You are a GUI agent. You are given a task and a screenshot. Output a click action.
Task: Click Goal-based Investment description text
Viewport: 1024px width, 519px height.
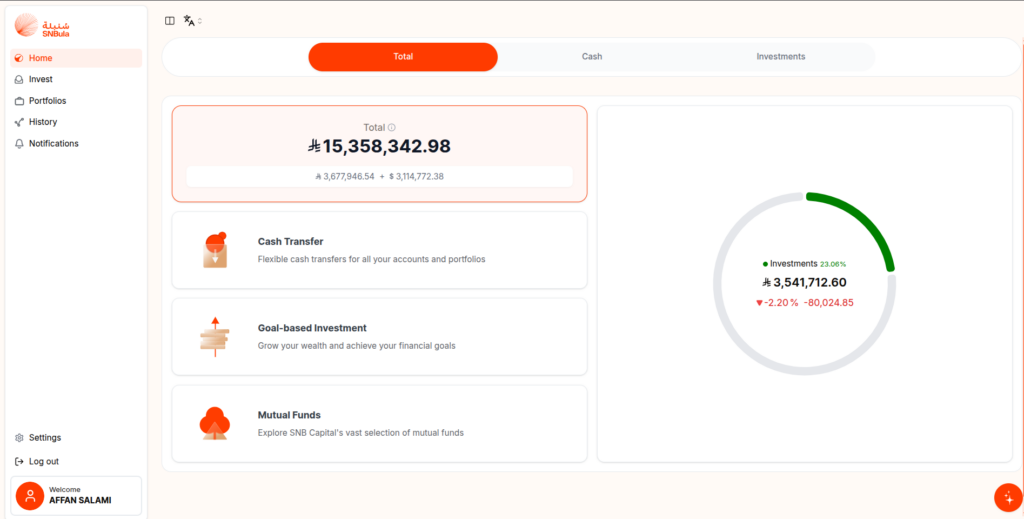tap(357, 346)
